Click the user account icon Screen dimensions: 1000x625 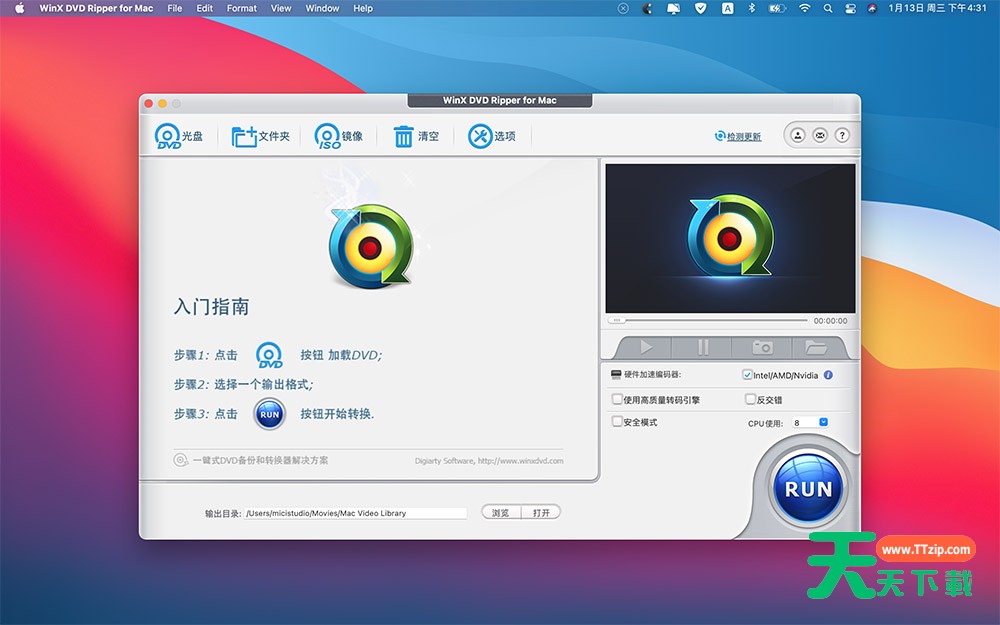[797, 135]
